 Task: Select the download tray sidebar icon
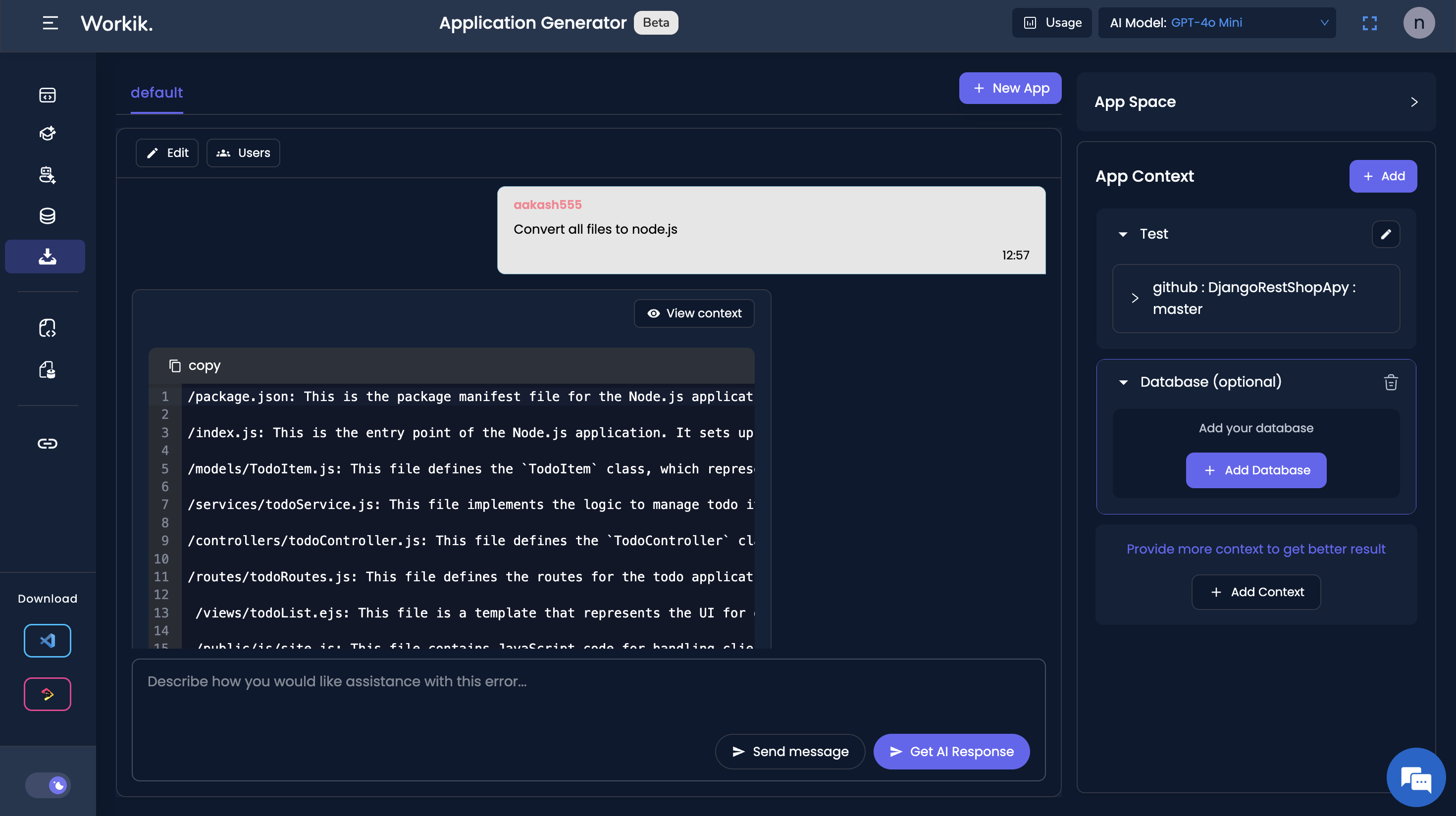45,256
